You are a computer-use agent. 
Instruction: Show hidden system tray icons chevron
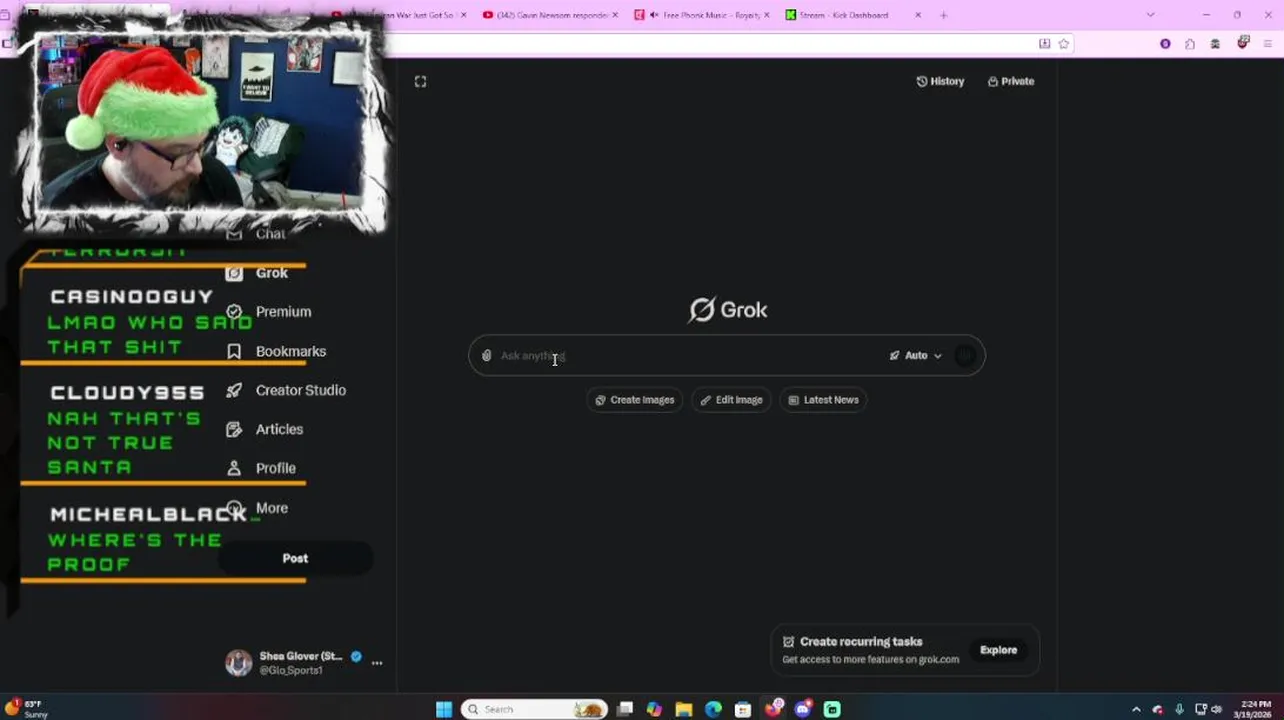tap(1136, 710)
